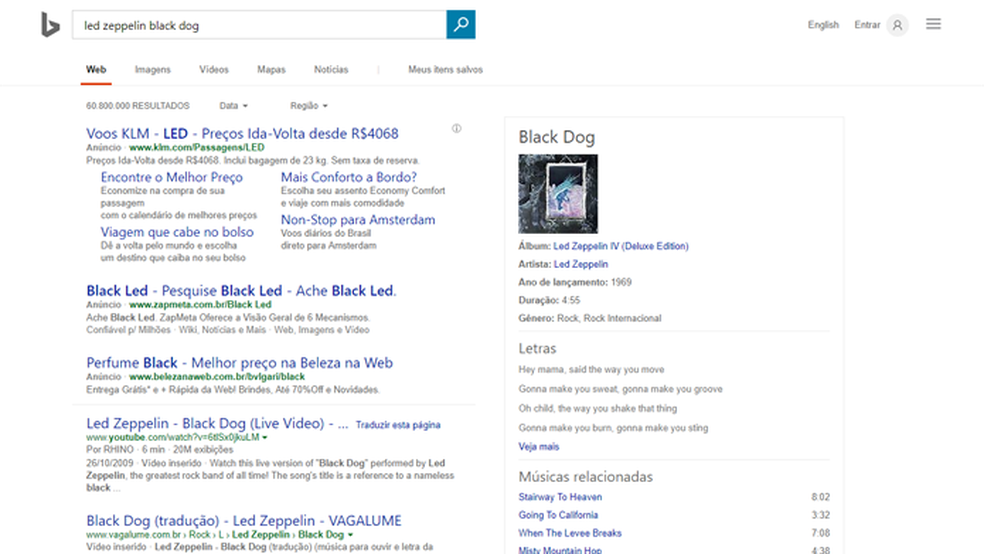Click 'Traduzir esta página' link

pyautogui.click(x=398, y=425)
